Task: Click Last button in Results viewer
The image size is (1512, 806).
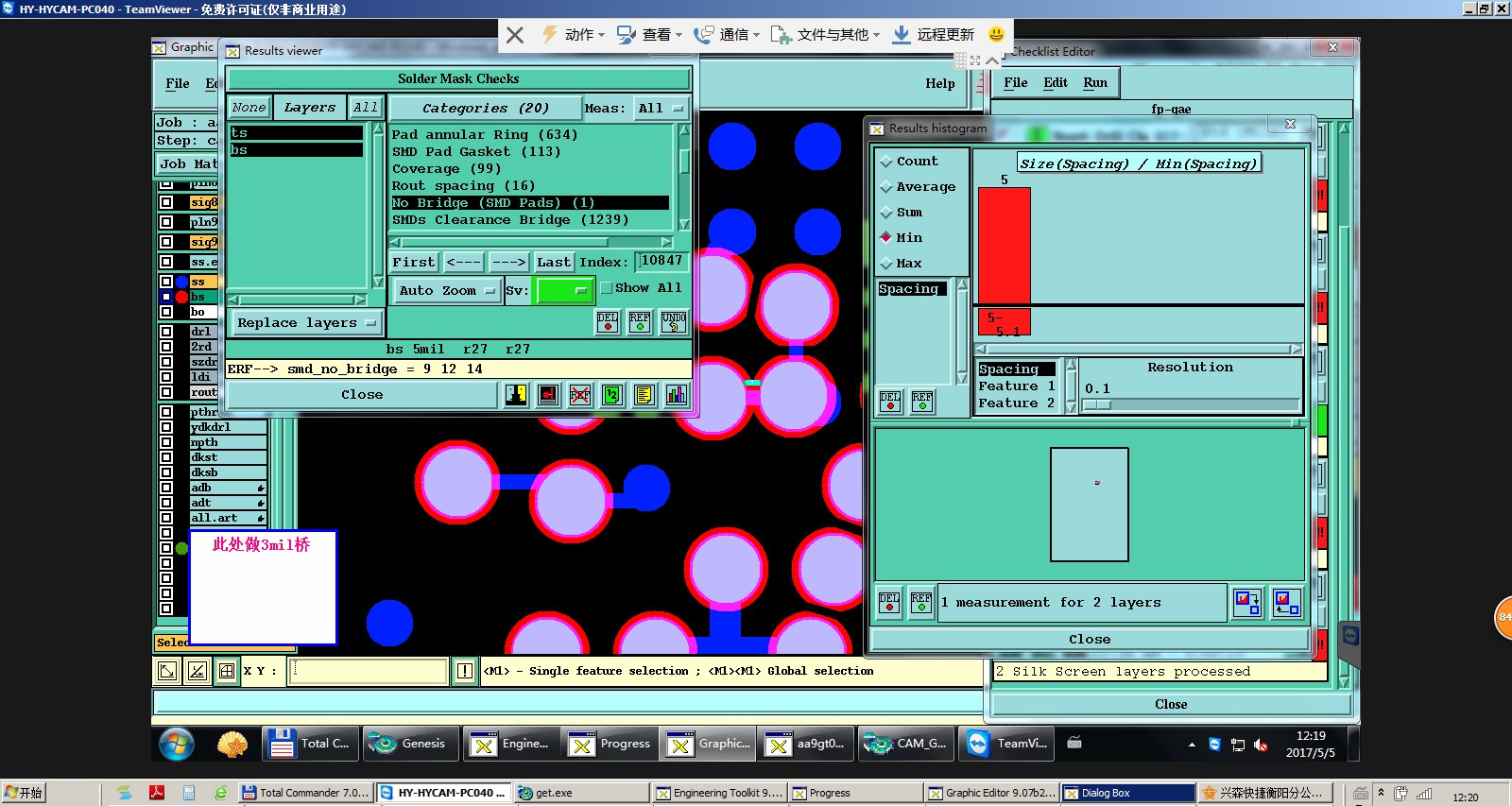Action: pyautogui.click(x=554, y=263)
